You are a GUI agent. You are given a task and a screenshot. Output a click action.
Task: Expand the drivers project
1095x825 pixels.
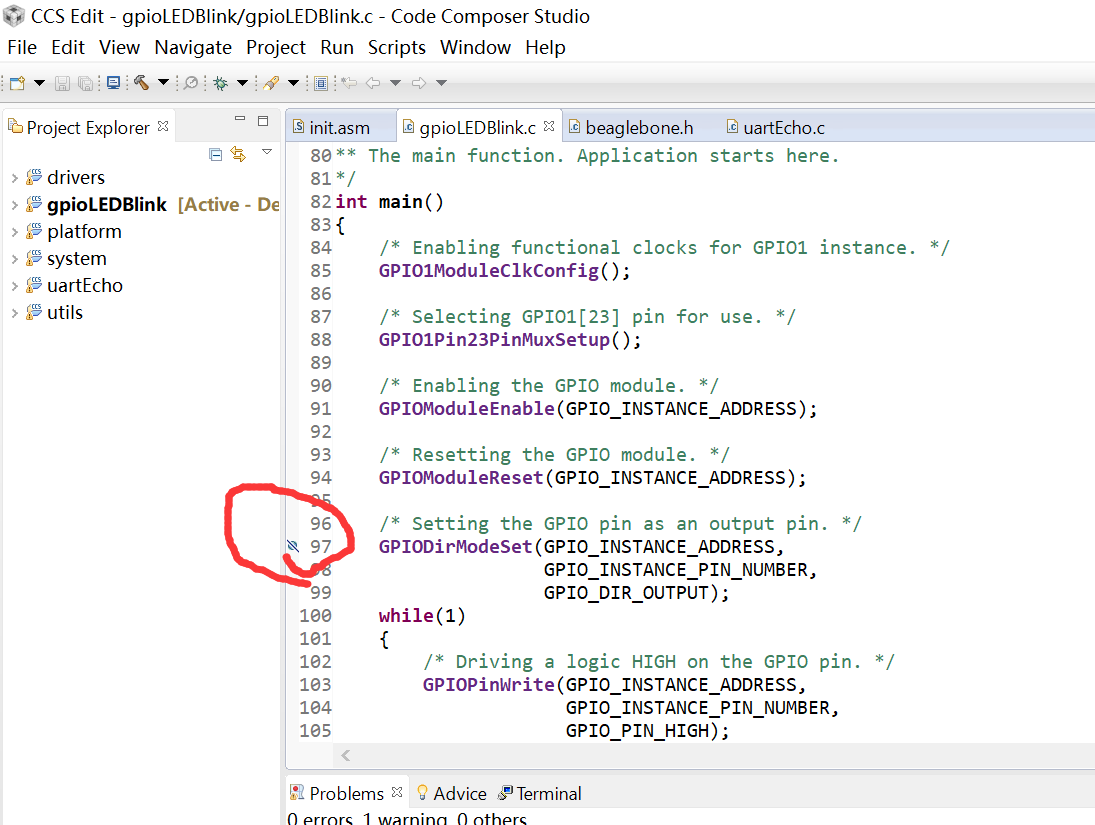click(14, 178)
